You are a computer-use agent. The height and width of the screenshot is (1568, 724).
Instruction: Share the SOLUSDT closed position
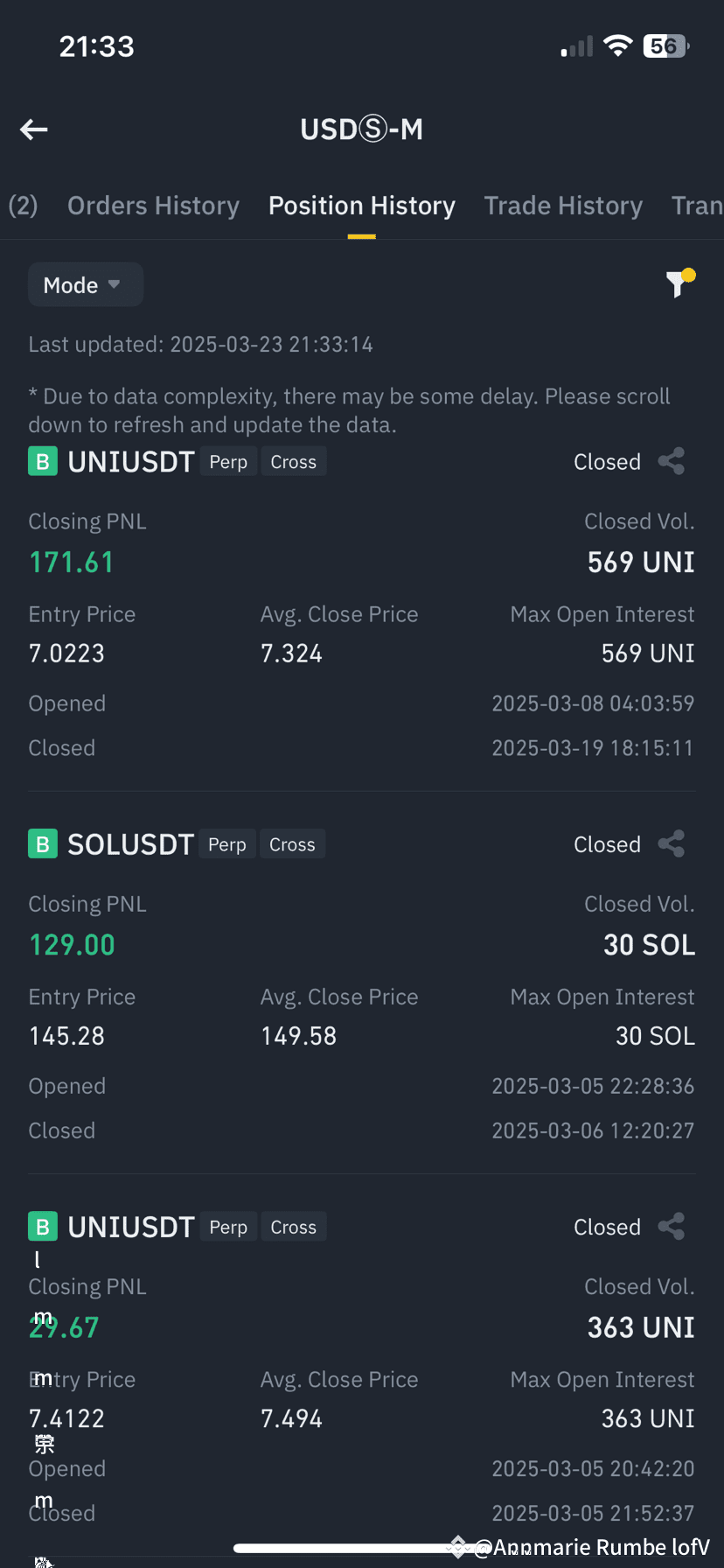tap(671, 843)
